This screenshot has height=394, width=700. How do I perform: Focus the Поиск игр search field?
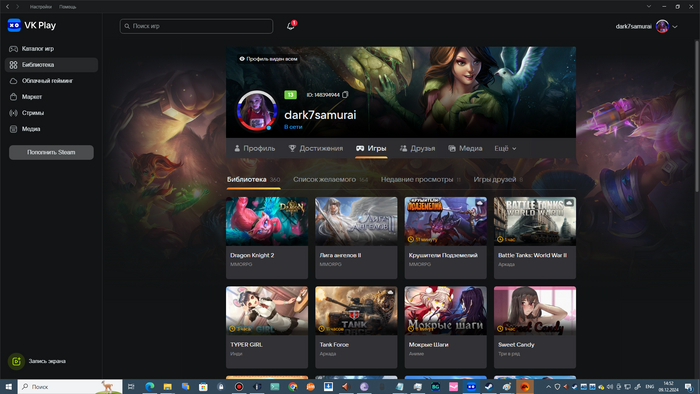[x=196, y=26]
